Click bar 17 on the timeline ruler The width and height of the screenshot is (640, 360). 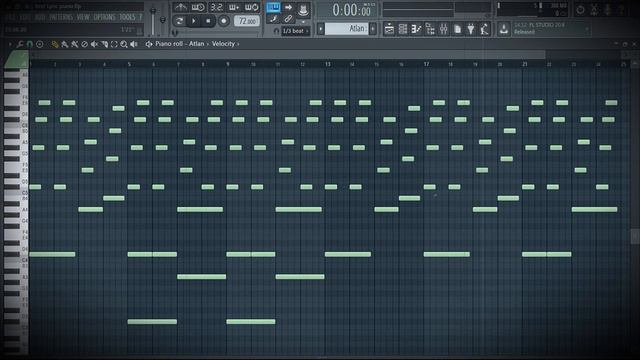click(426, 64)
